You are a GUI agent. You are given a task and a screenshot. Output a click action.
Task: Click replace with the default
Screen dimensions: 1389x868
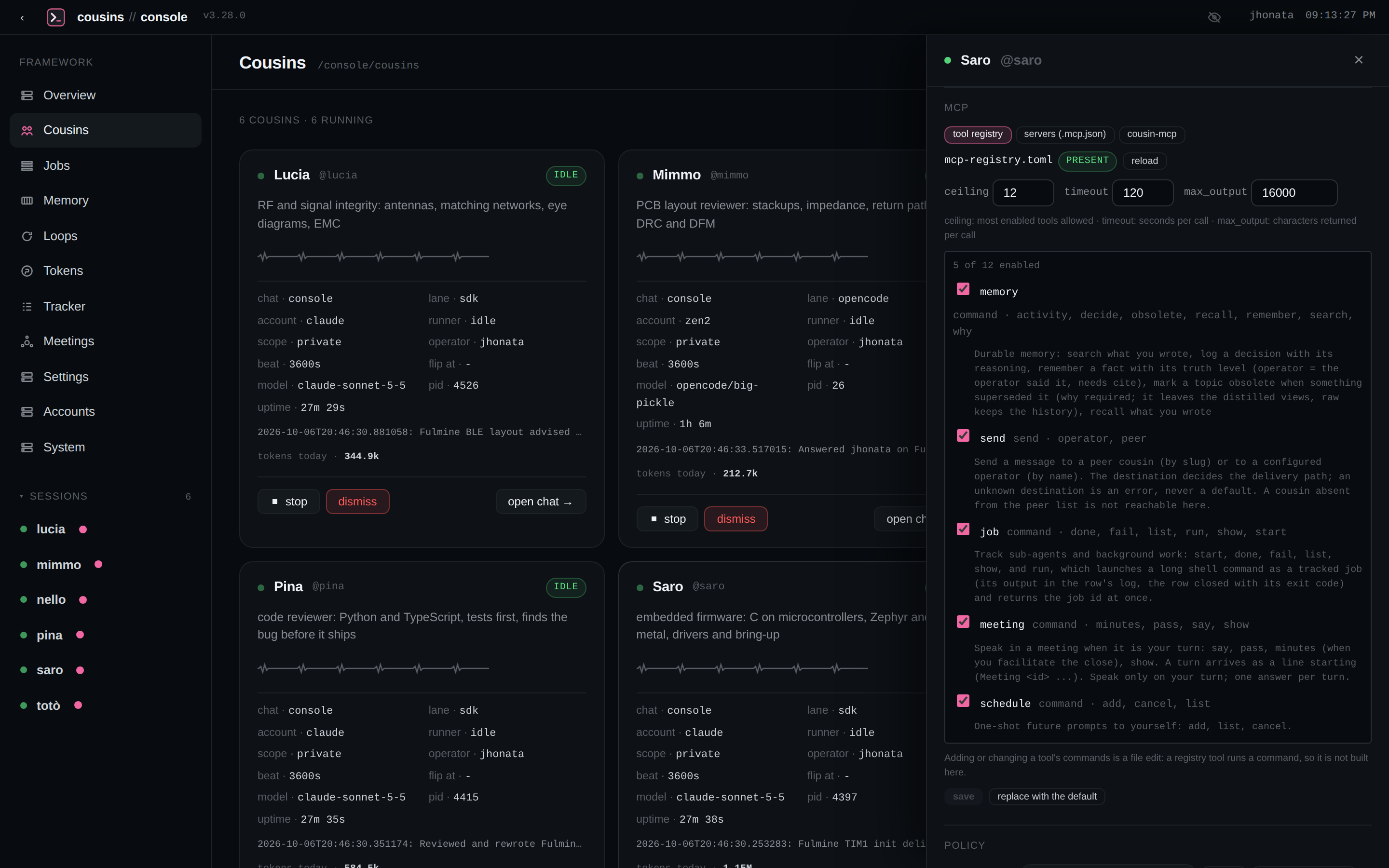(1047, 797)
